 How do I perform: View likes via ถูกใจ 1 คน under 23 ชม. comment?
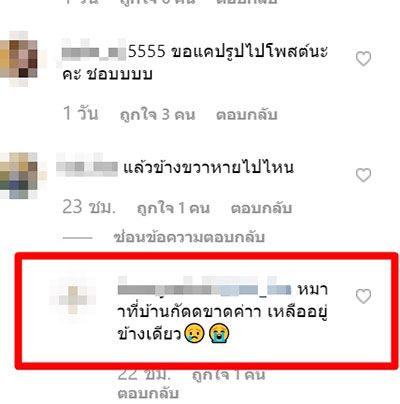[173, 208]
